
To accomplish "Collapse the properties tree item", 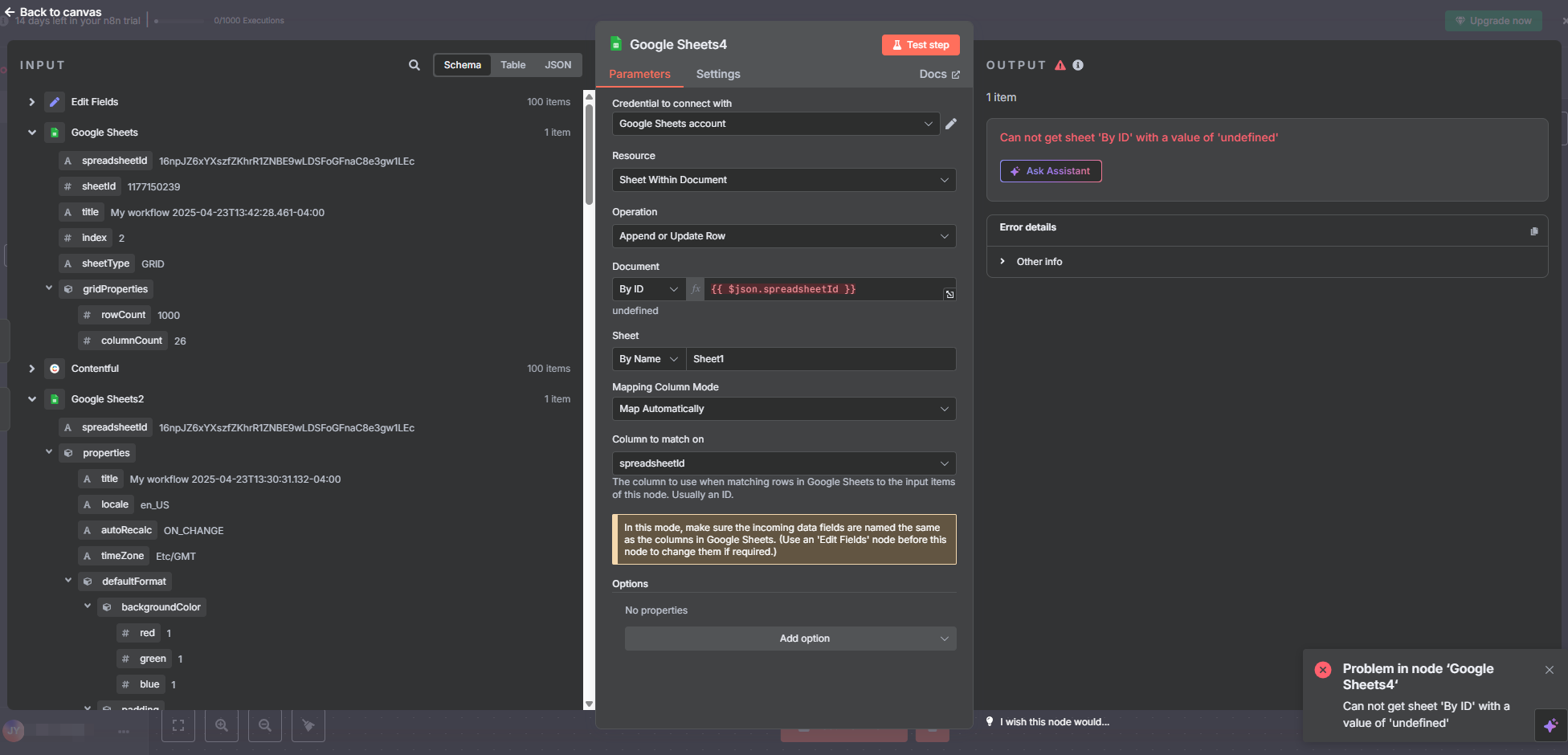I will point(49,452).
